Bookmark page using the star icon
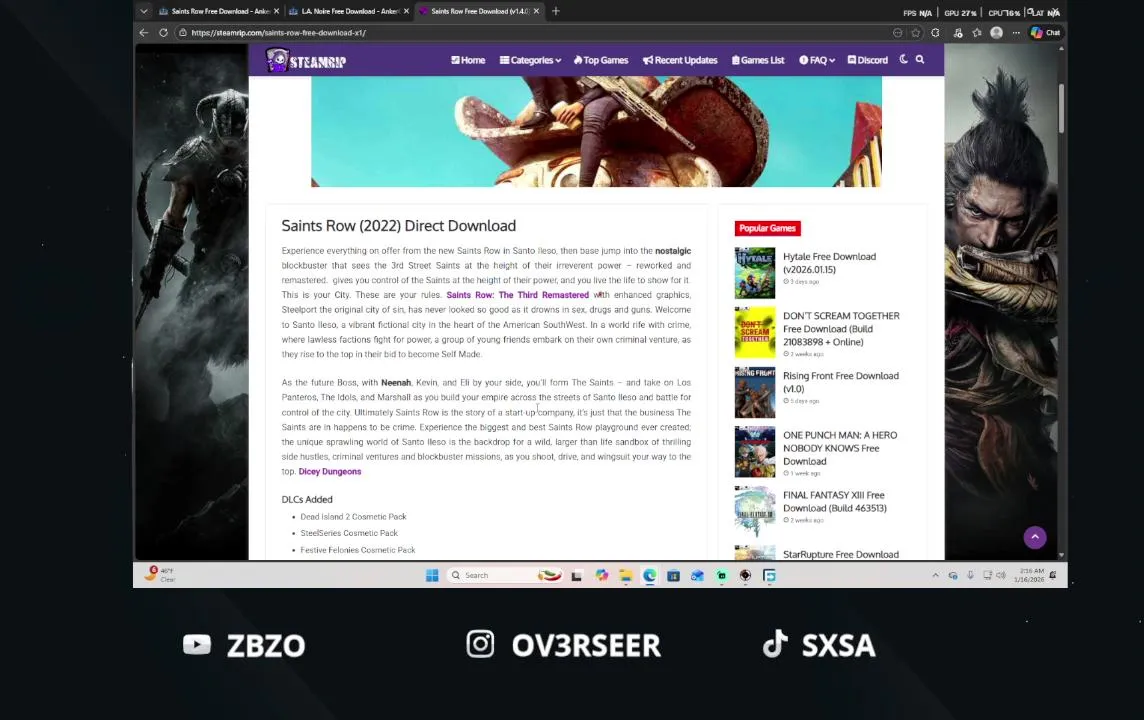1144x720 pixels. point(916,33)
